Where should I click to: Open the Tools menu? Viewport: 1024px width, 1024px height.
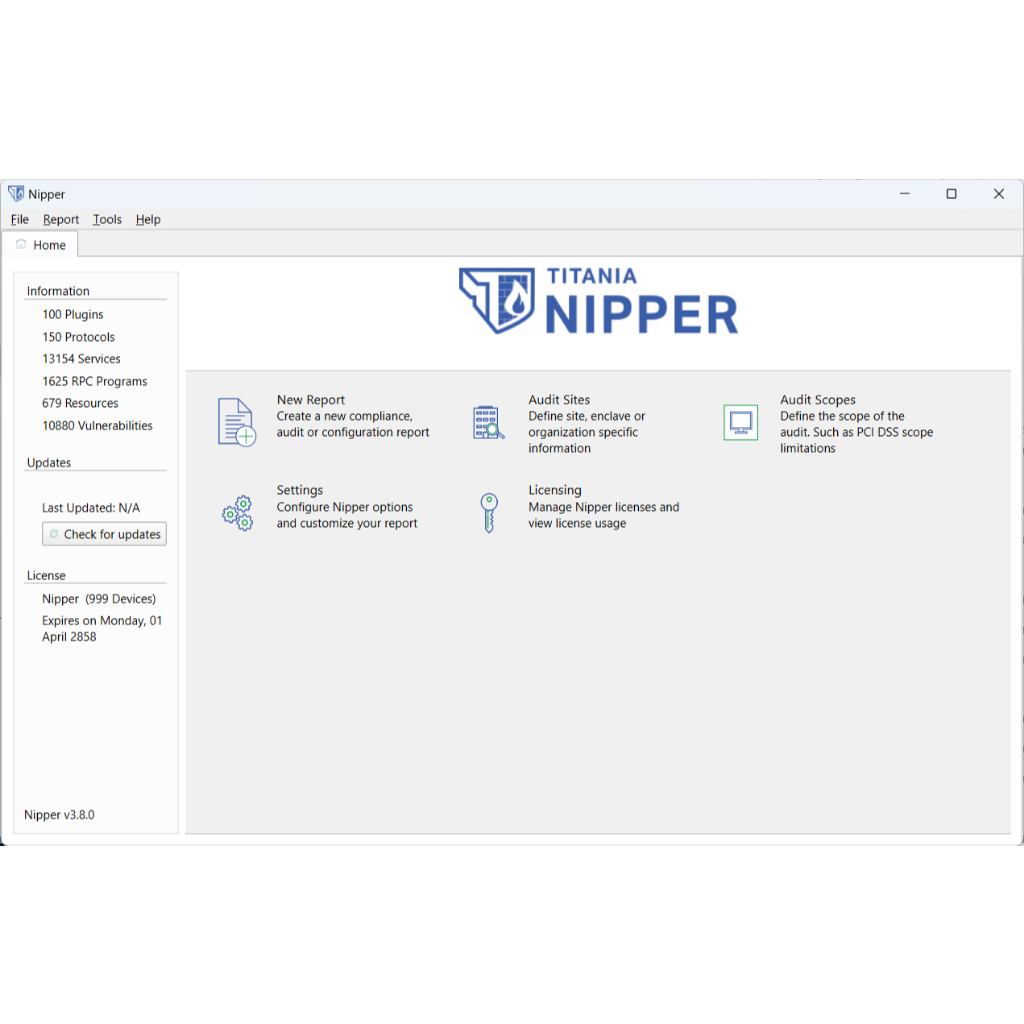(107, 219)
